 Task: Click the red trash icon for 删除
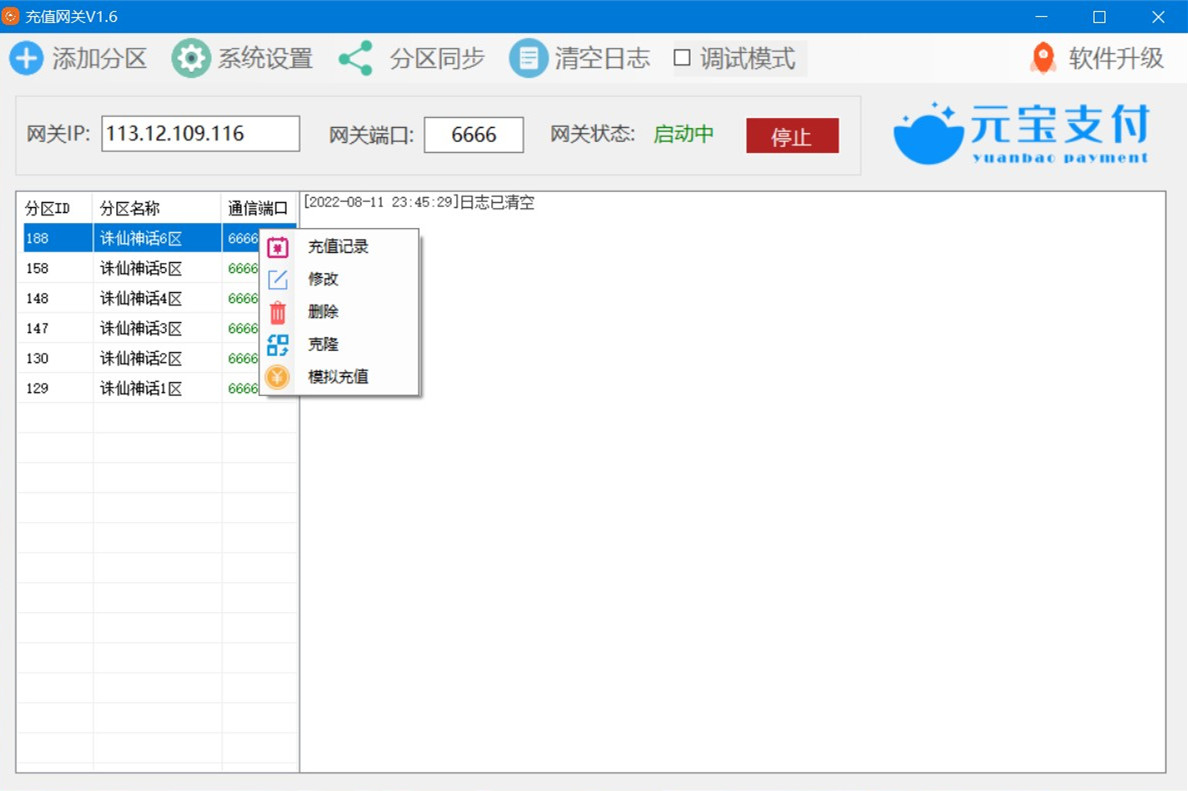[x=278, y=312]
